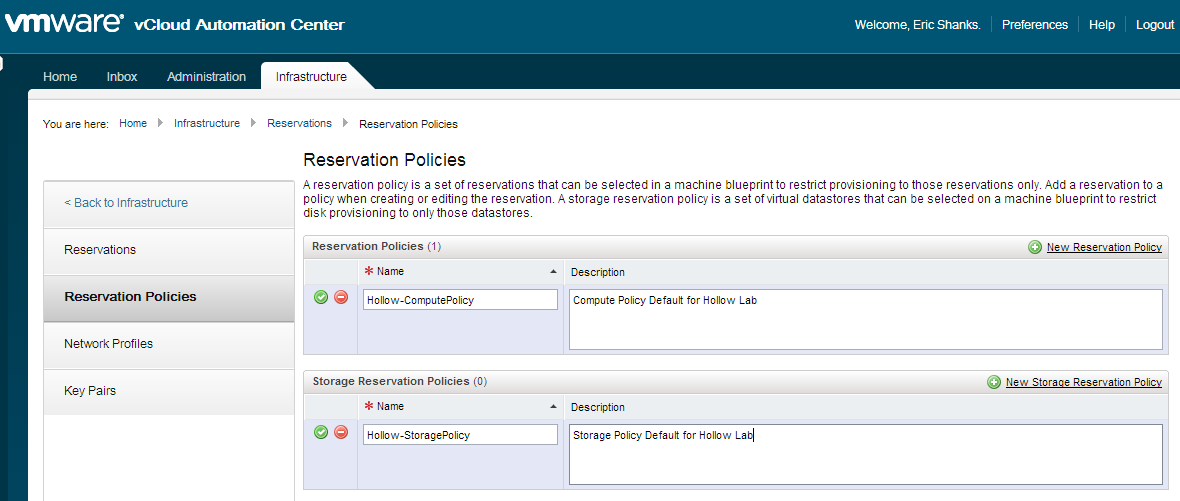Click the green plus icon for New Reservation Policy
This screenshot has width=1180, height=501.
1035,247
